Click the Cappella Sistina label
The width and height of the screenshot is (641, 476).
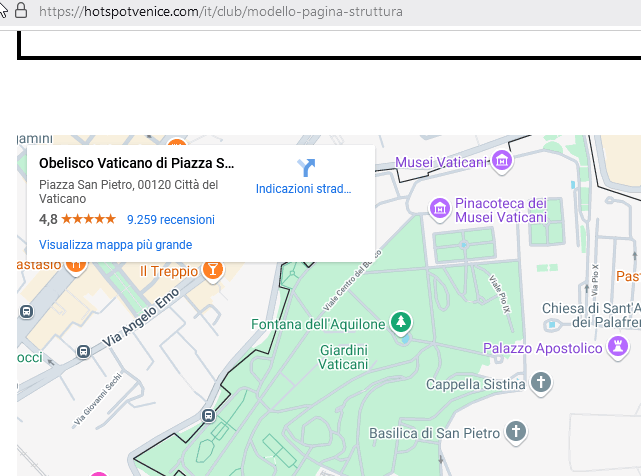tap(475, 384)
